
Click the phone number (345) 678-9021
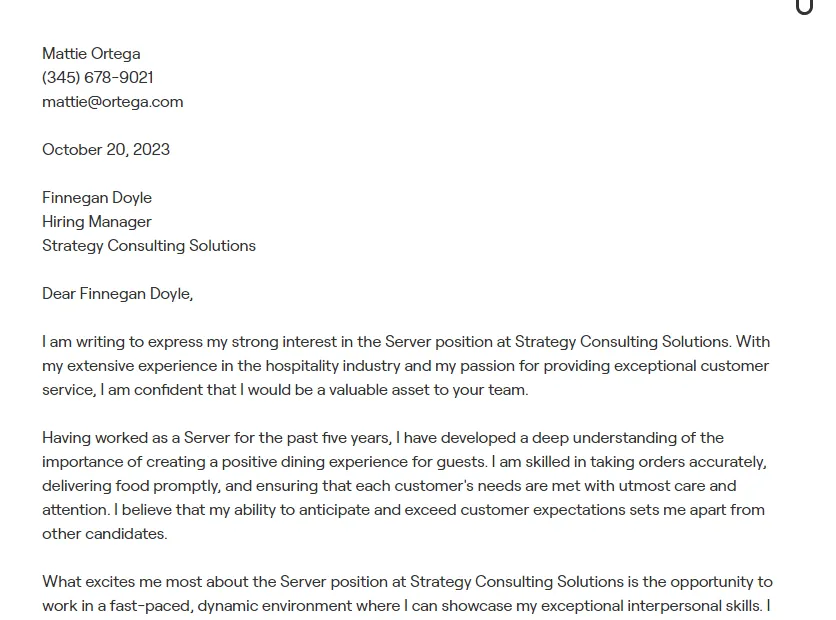pos(98,78)
